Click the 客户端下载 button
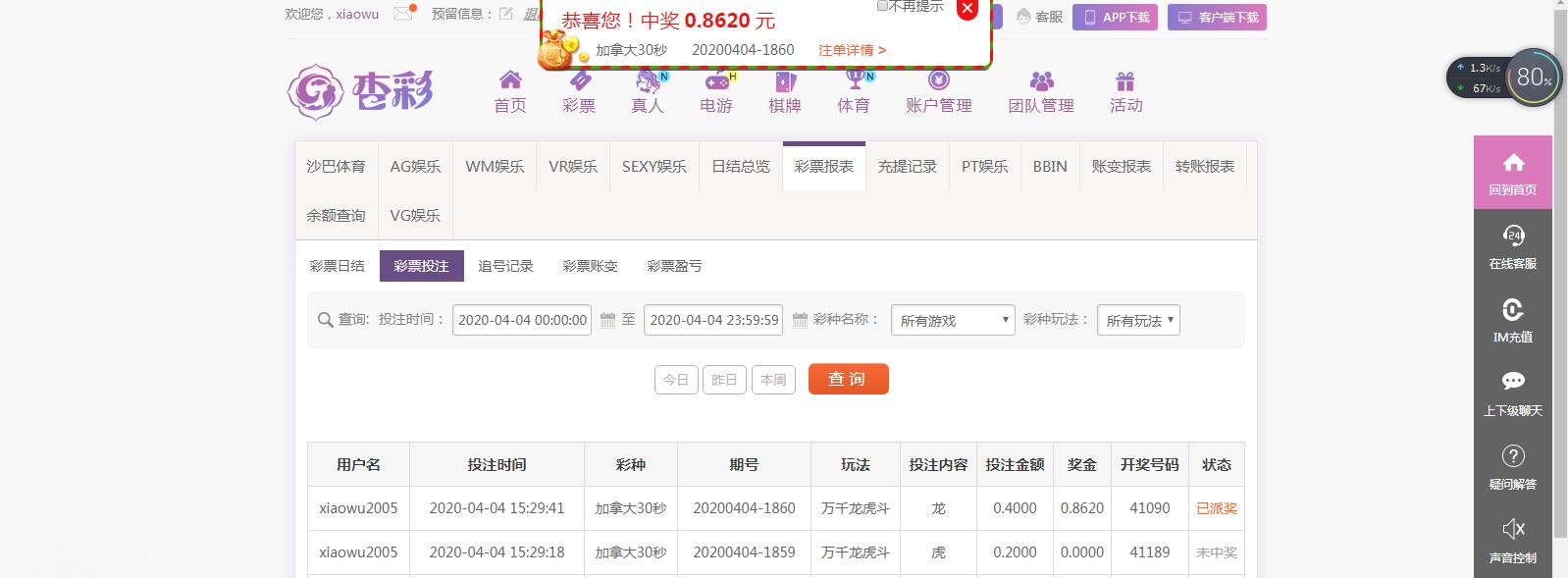The image size is (1568, 578). [x=1217, y=18]
